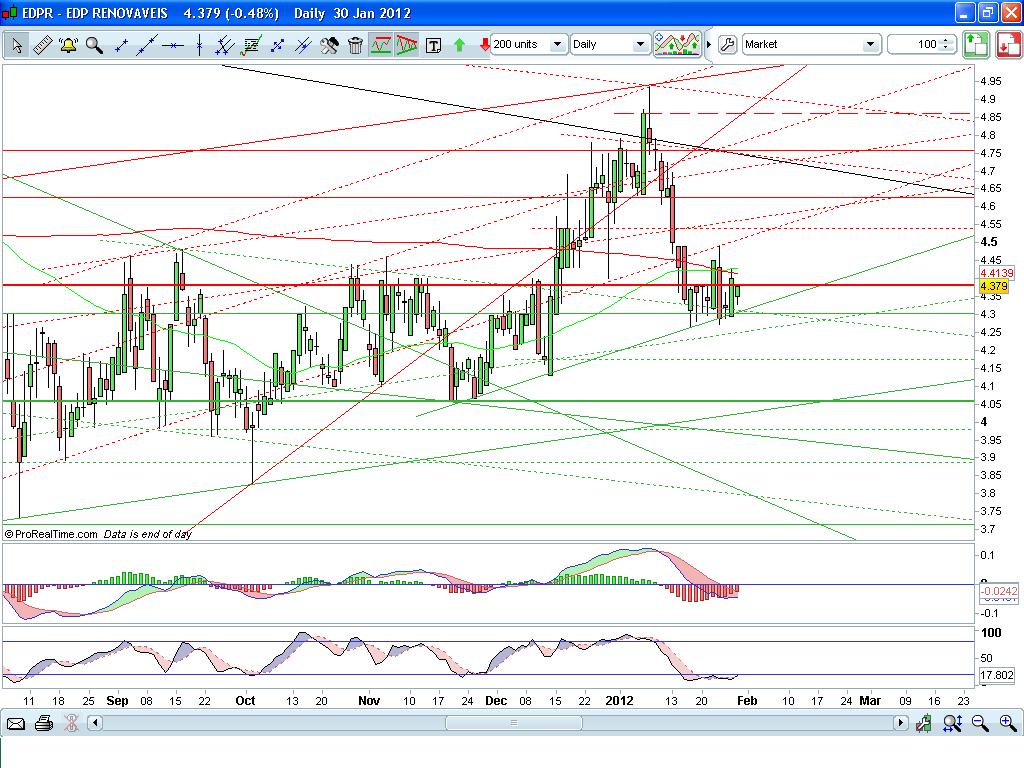Click the '2012' date axis label
The width and height of the screenshot is (1024, 768).
[619, 701]
